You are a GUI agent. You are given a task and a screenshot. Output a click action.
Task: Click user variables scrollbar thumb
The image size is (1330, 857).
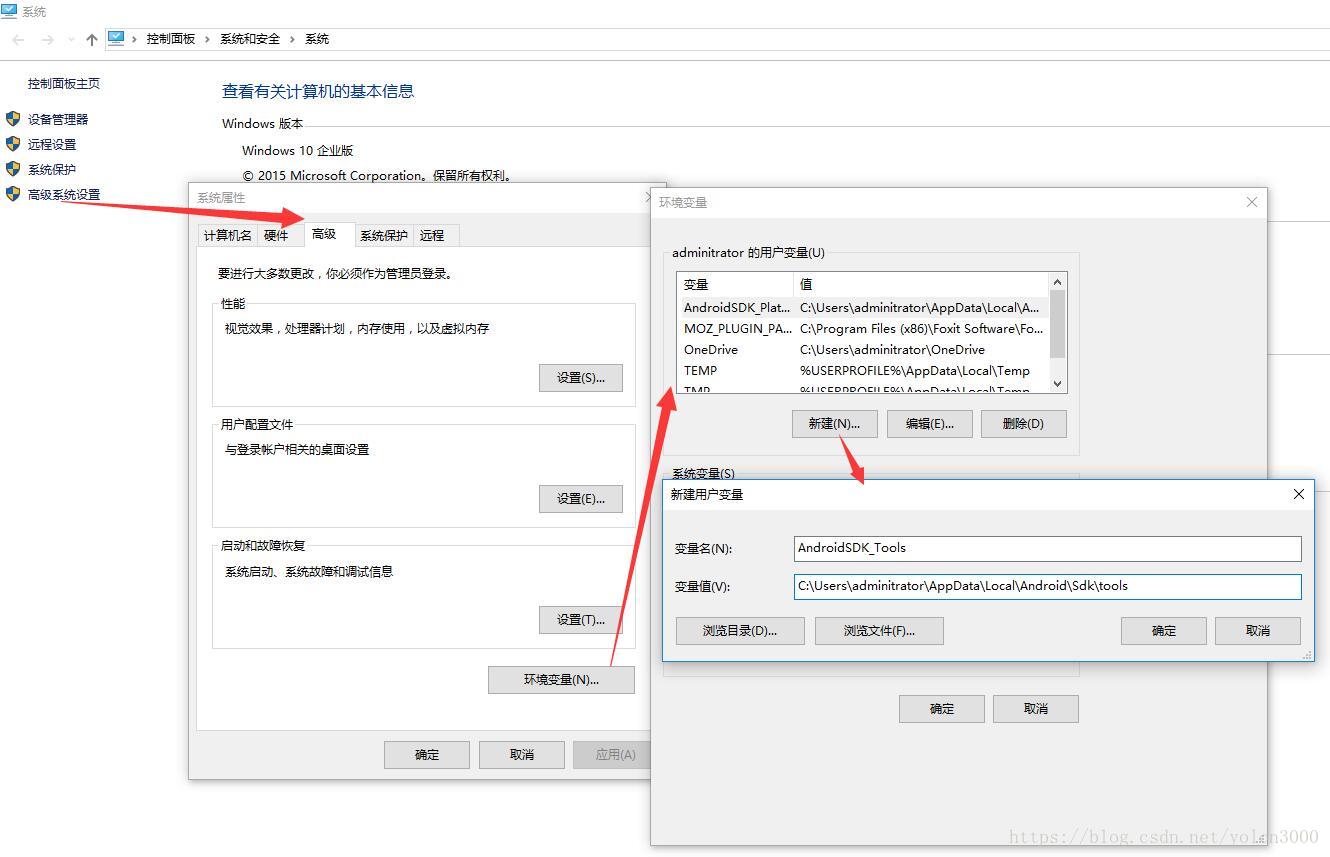pyautogui.click(x=1057, y=323)
